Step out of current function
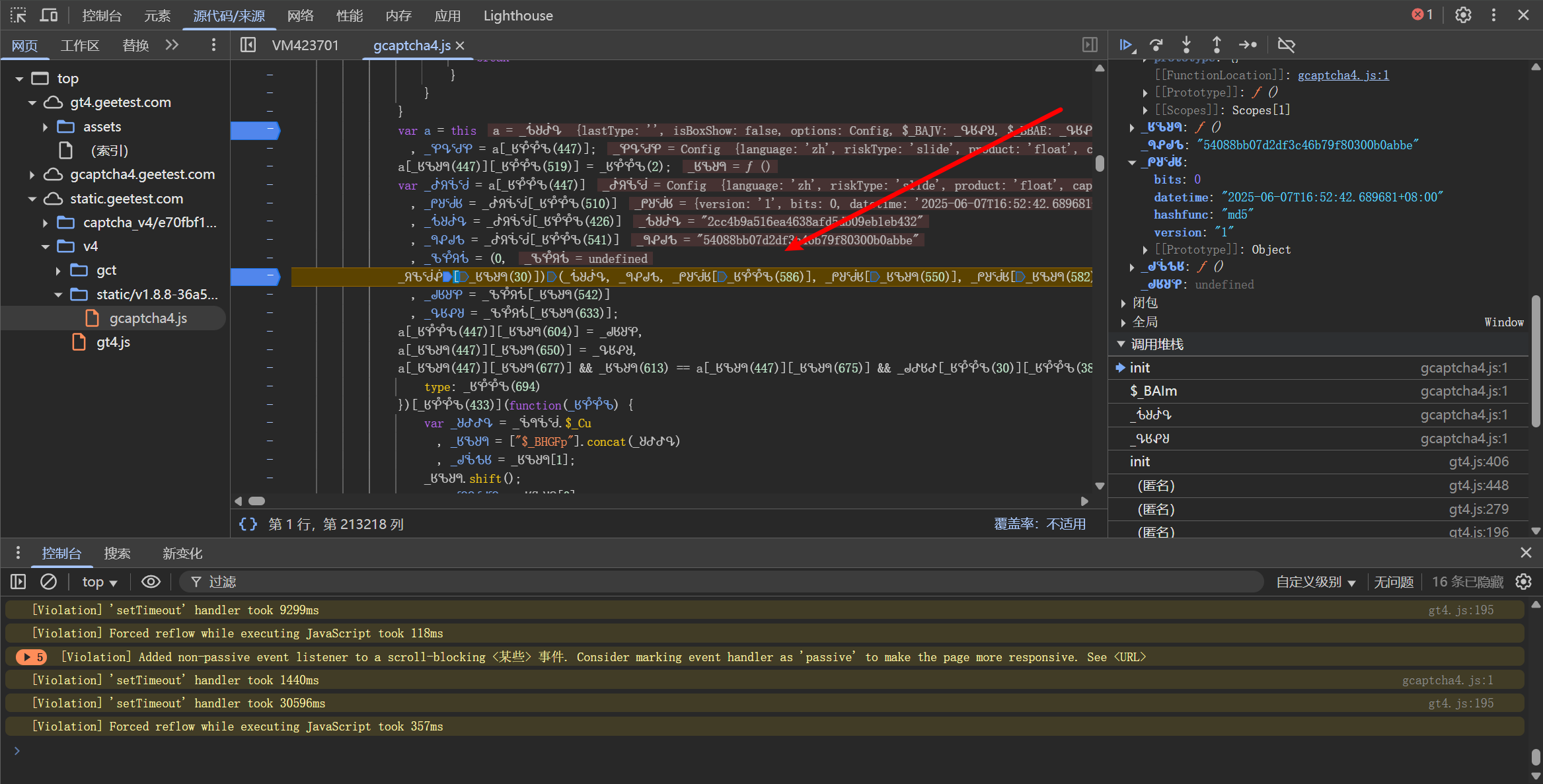 pyautogui.click(x=1217, y=45)
